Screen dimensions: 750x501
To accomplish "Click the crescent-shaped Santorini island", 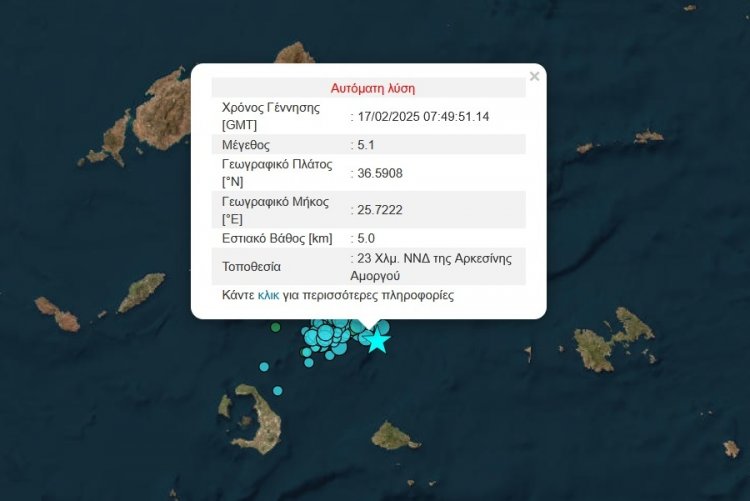I will pyautogui.click(x=252, y=418).
